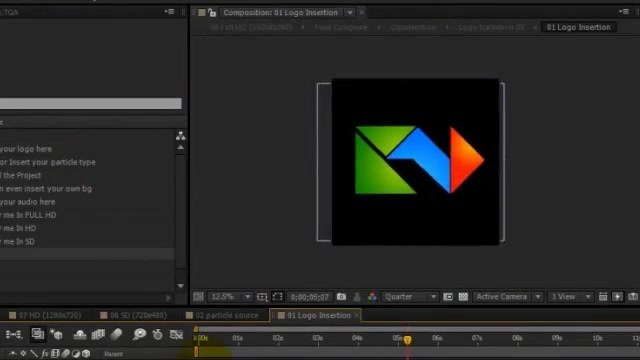Open the Active Camera dropdown

(508, 297)
